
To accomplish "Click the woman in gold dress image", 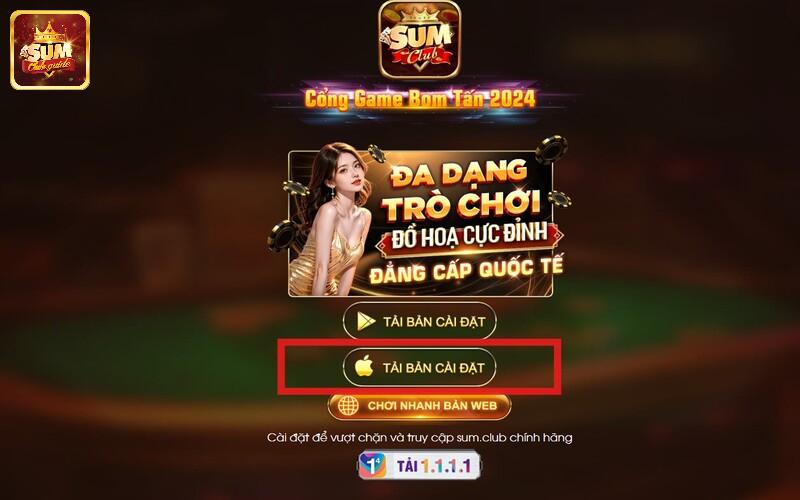I will coord(333,219).
